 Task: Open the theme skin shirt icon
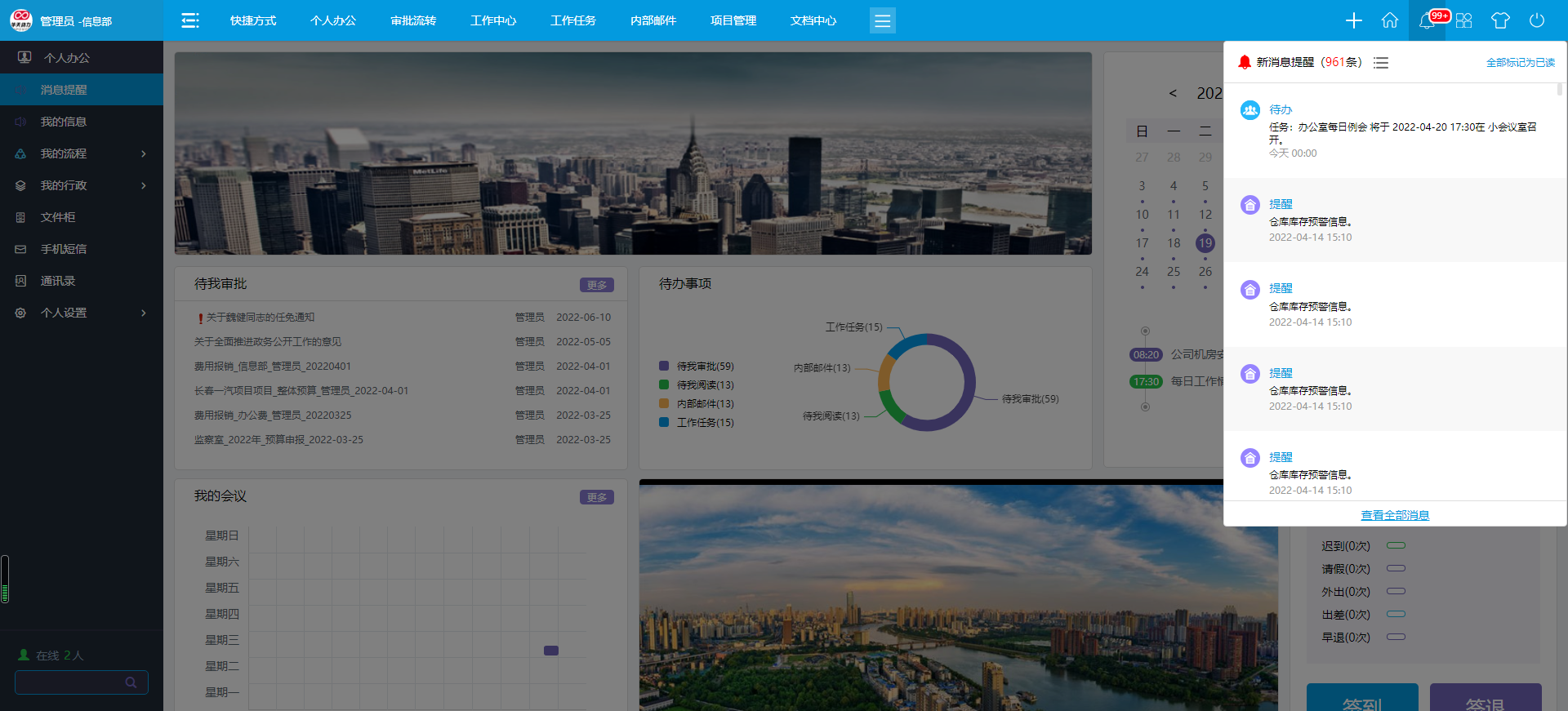1500,20
